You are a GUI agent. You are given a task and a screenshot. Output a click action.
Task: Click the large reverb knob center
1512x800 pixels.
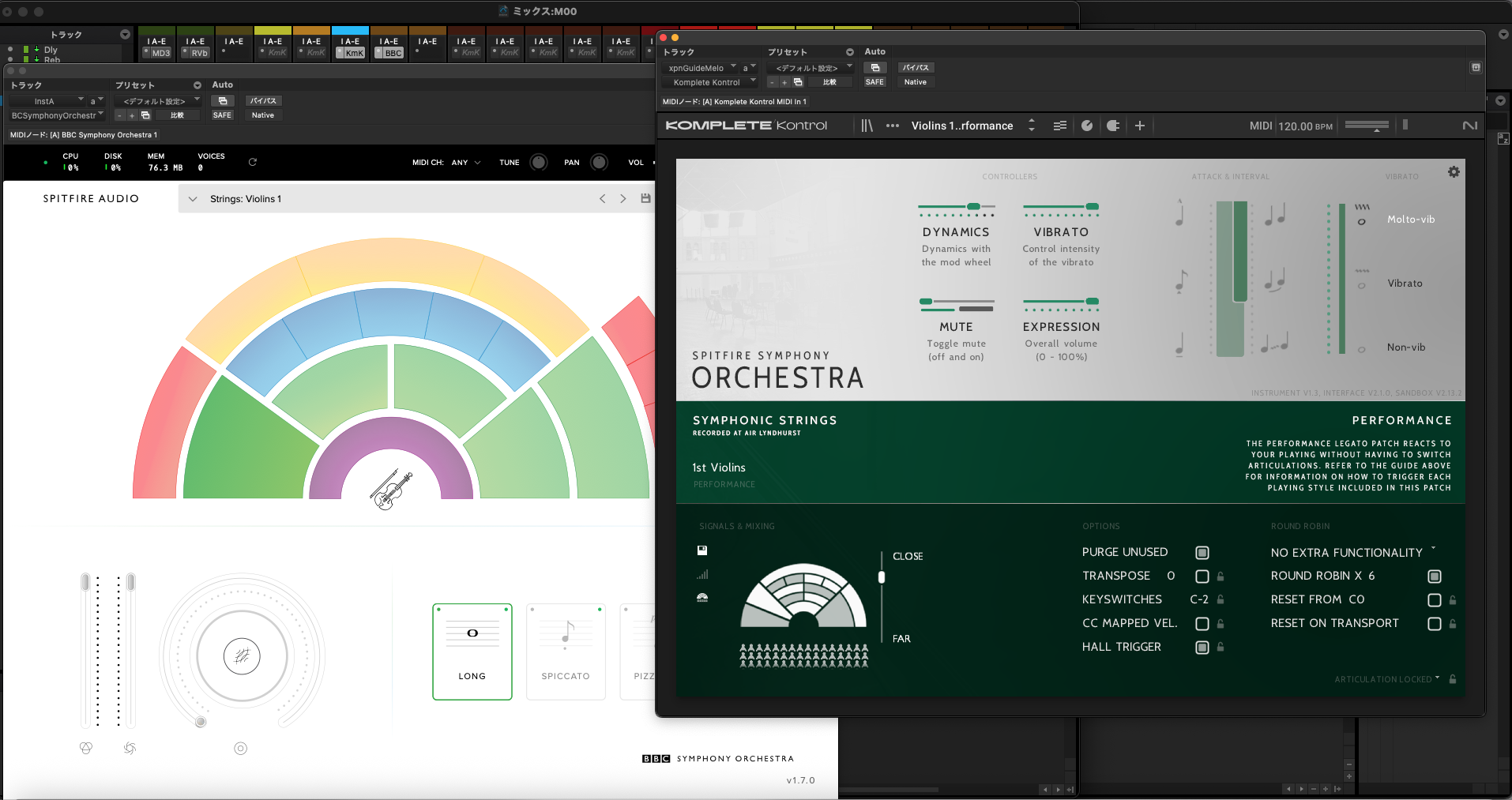(242, 656)
